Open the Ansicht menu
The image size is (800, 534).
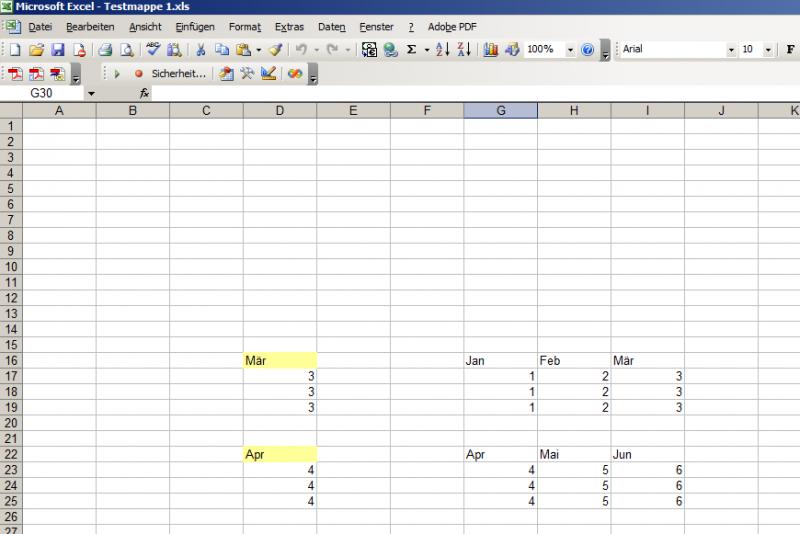point(145,27)
